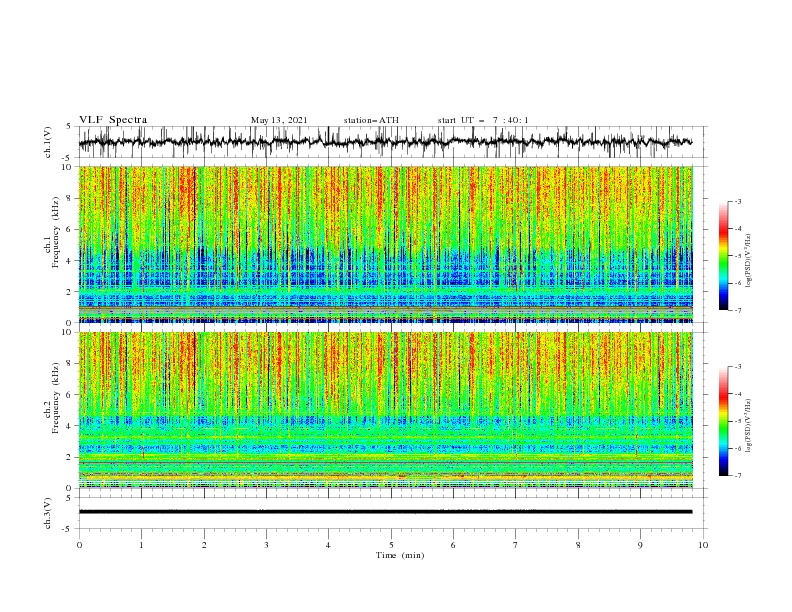The image size is (792, 612).
Task: Click time axis tick label "6"
Action: click(x=453, y=545)
